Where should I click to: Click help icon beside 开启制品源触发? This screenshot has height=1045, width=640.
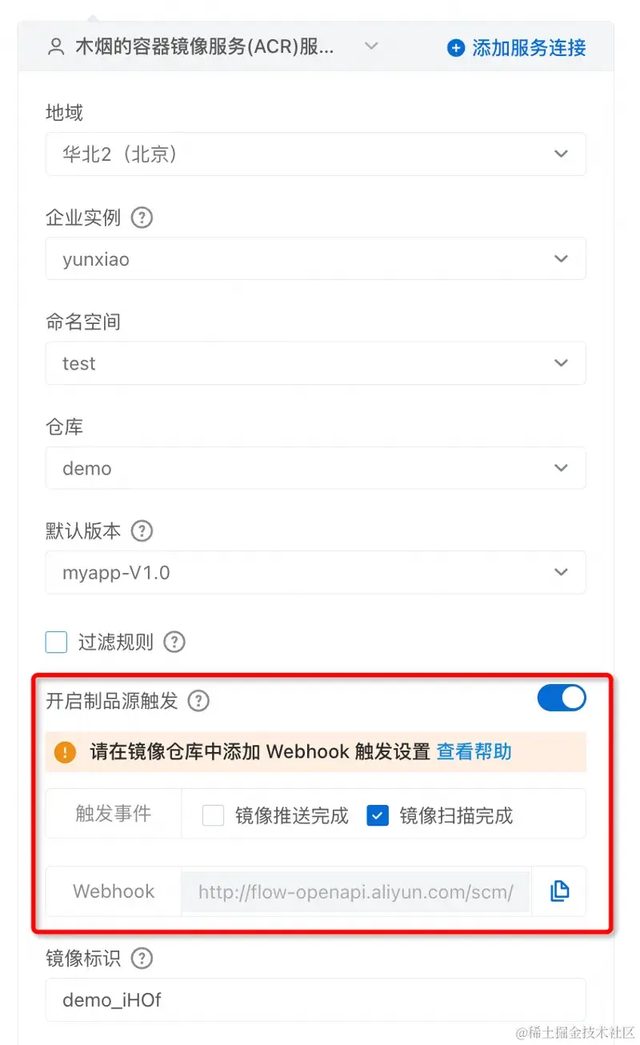coord(198,700)
